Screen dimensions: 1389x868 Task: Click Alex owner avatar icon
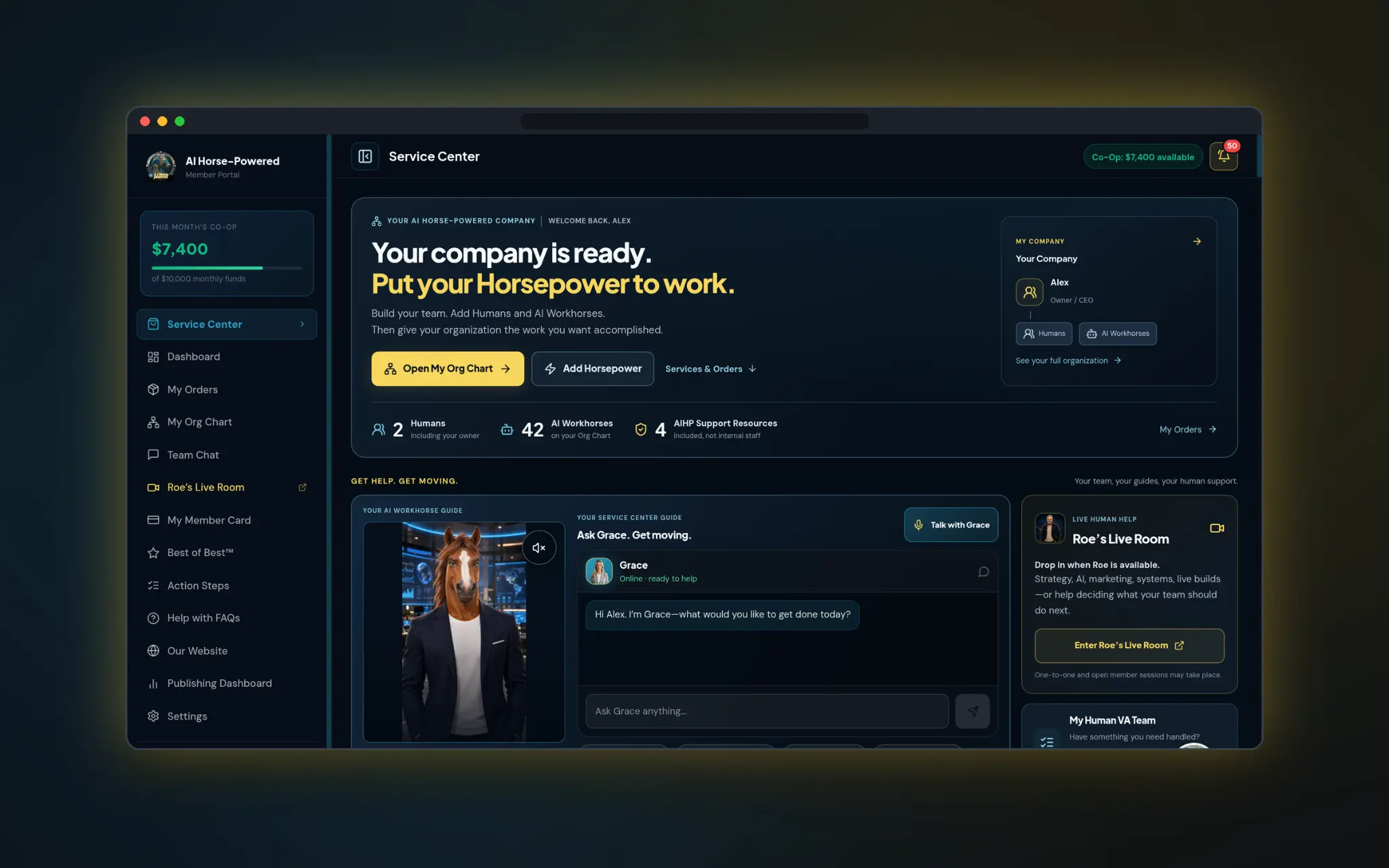(x=1030, y=292)
